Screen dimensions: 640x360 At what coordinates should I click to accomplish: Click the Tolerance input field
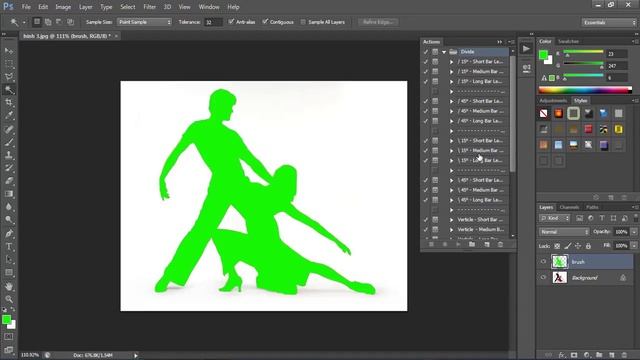(x=213, y=22)
